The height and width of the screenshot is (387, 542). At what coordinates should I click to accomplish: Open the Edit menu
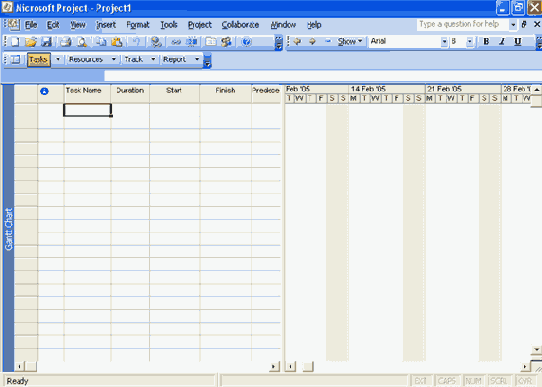(x=53, y=25)
